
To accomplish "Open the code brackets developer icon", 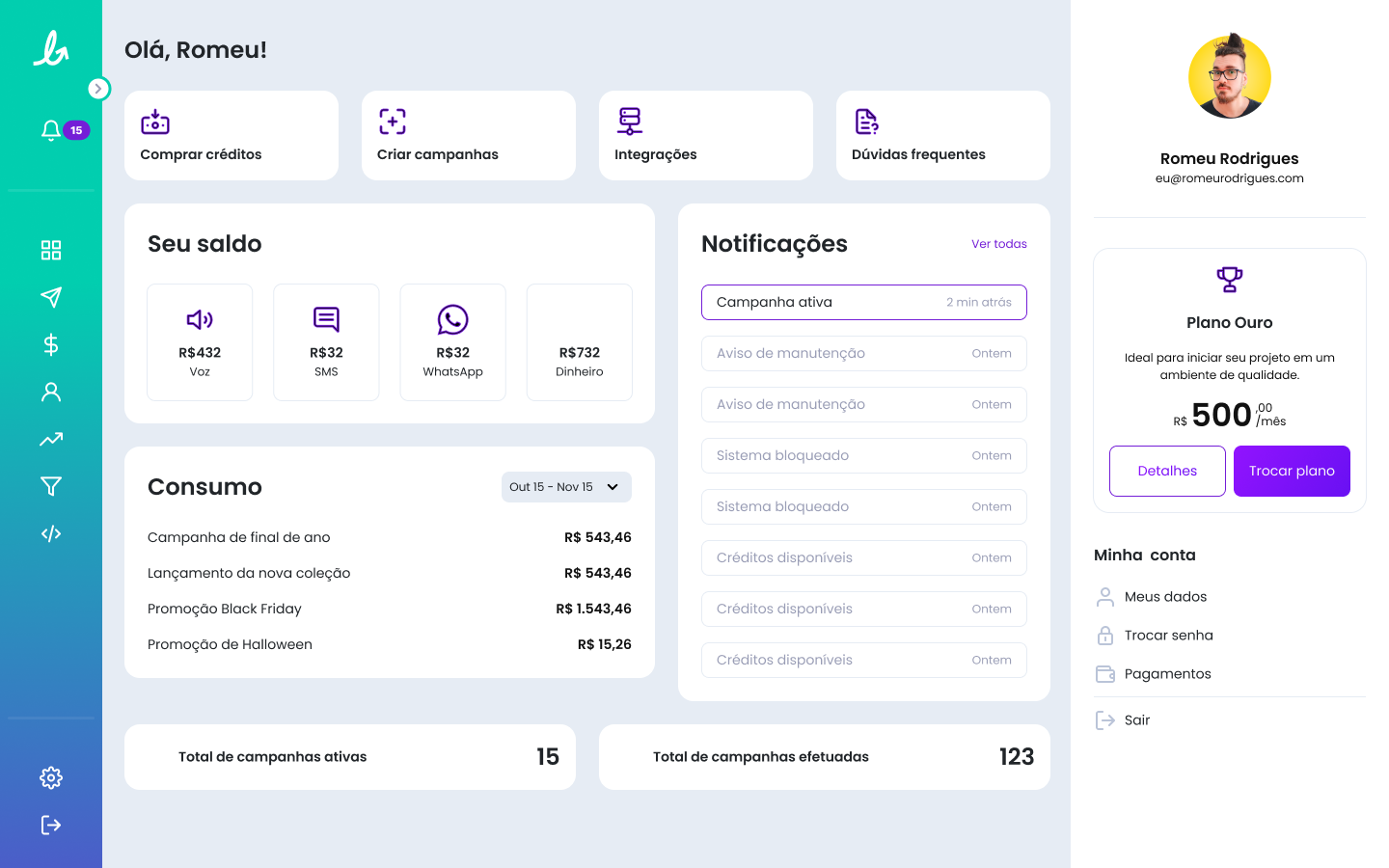I will [x=51, y=533].
